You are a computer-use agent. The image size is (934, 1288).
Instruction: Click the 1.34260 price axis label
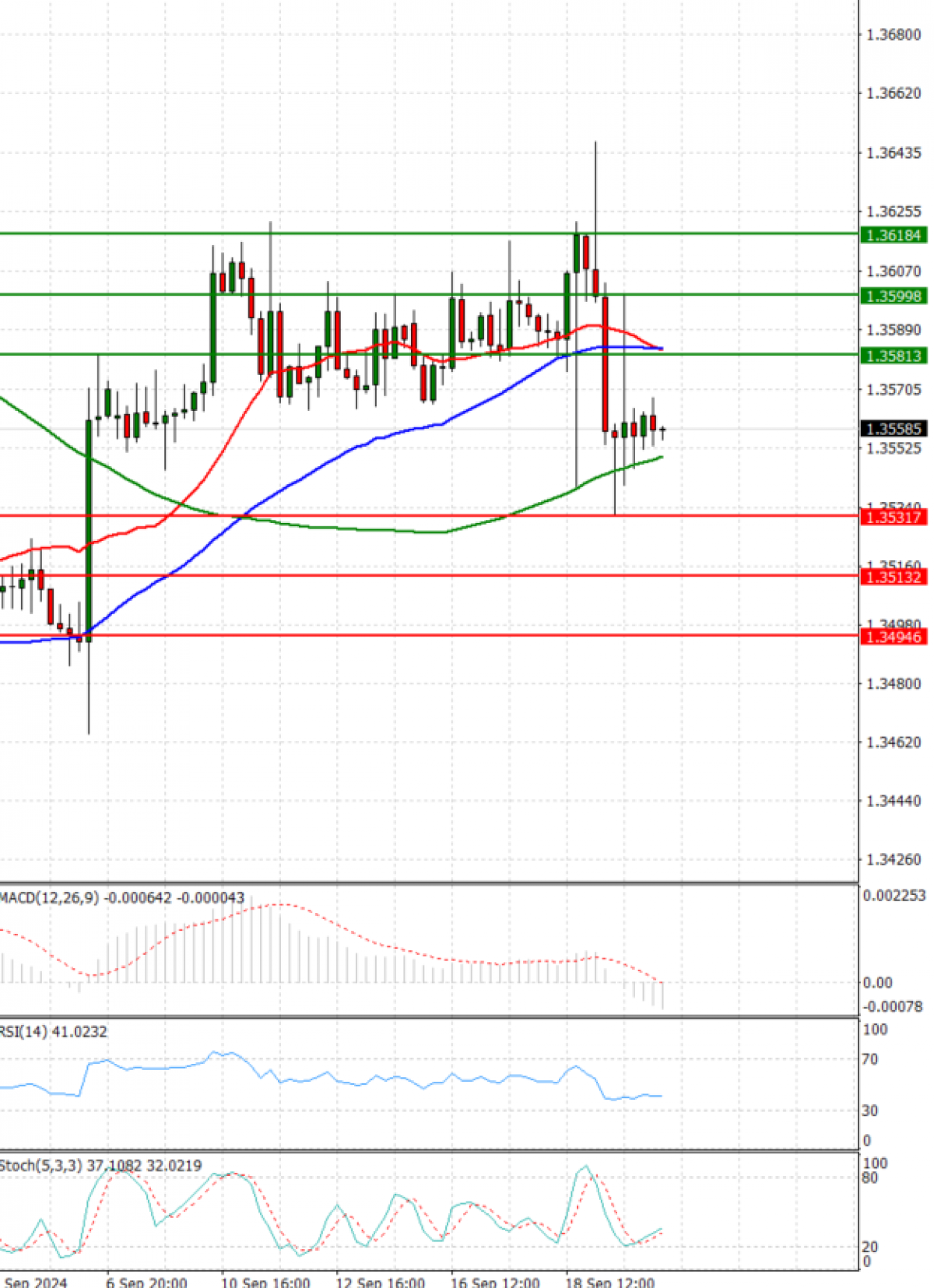pyautogui.click(x=894, y=860)
